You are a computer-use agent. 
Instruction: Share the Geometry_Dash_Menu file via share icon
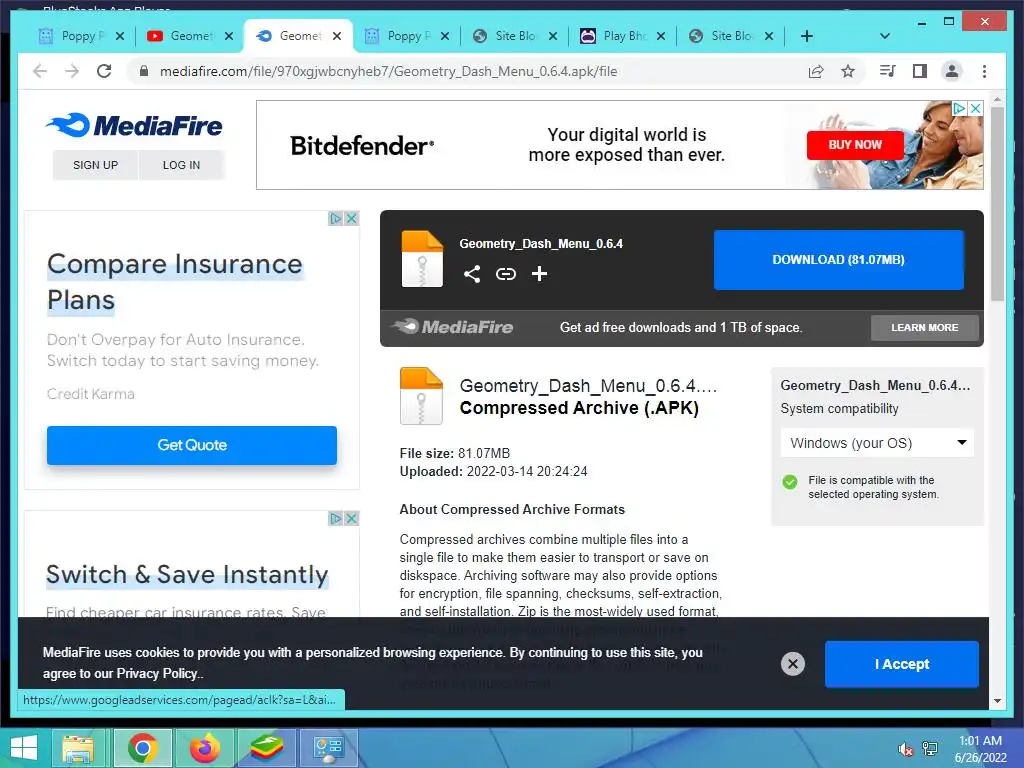point(472,274)
